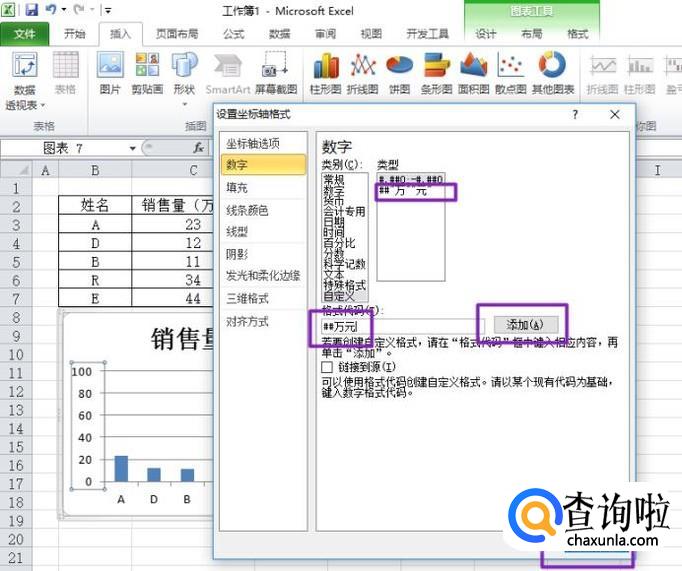The width and height of the screenshot is (682, 571).
Task: Insert a Column chart (柱形图)
Action: click(325, 73)
